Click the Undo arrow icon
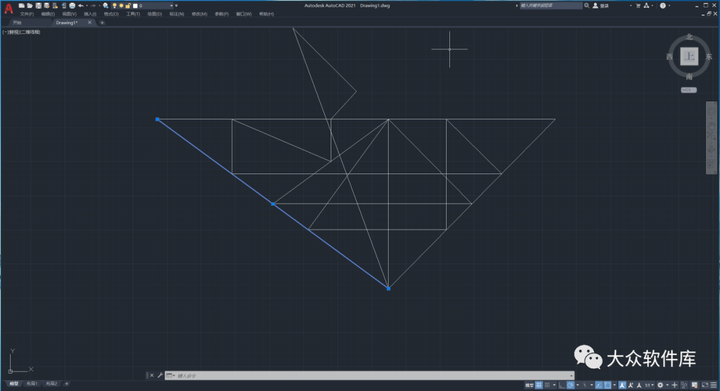 click(81, 6)
